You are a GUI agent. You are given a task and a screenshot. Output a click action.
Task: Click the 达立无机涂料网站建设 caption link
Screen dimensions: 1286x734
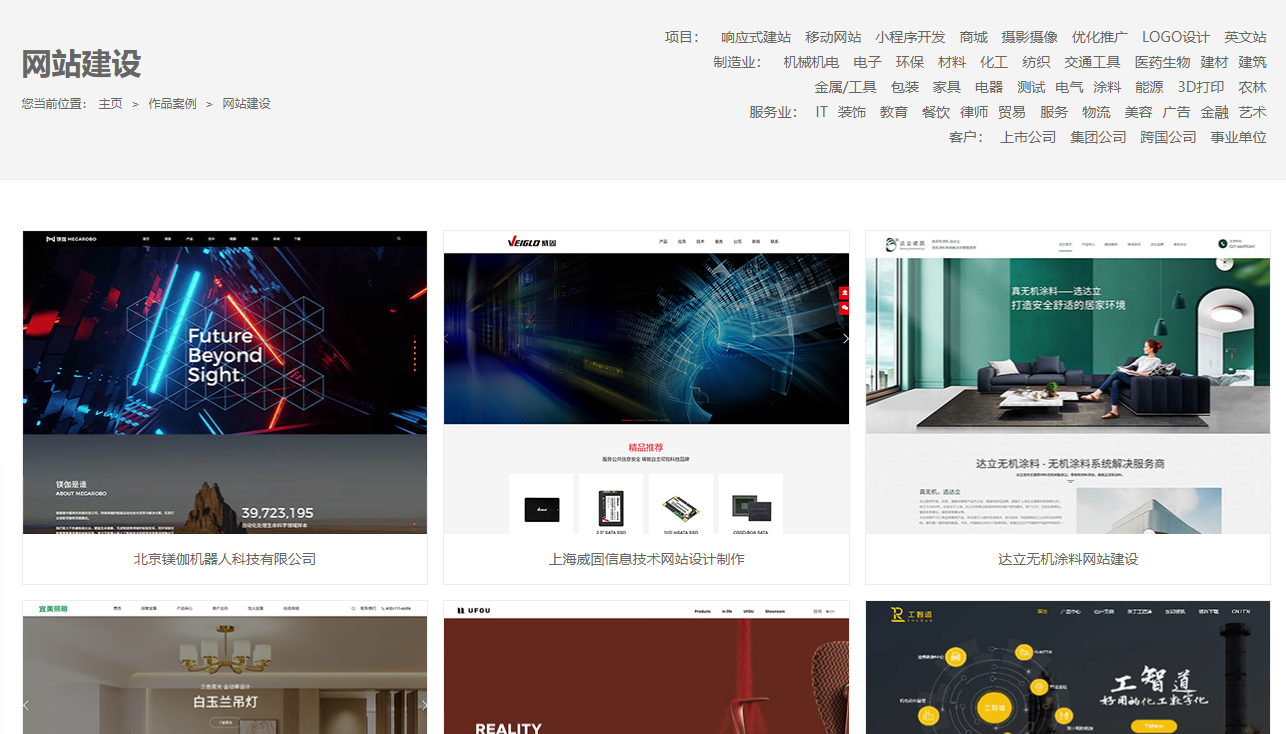point(1067,559)
